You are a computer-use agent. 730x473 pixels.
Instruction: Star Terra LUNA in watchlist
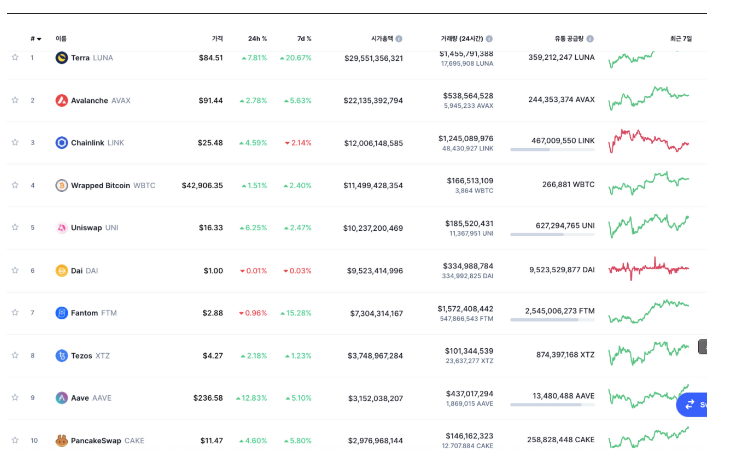coord(15,57)
